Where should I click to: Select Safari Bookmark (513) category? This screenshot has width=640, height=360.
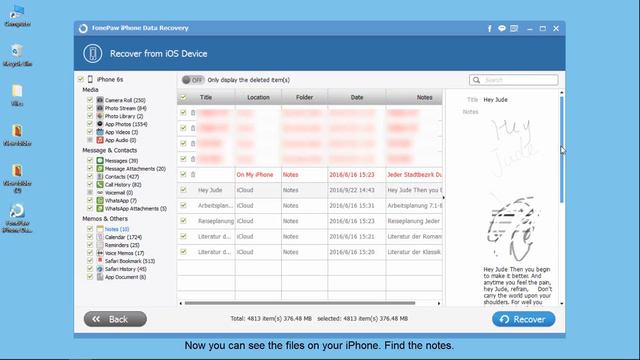tap(130, 261)
